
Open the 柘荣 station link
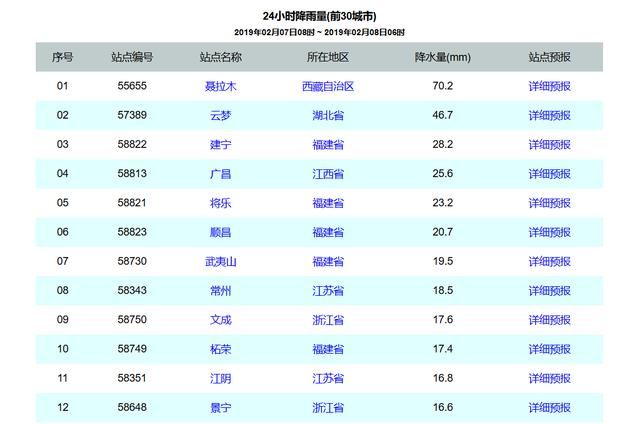220,349
